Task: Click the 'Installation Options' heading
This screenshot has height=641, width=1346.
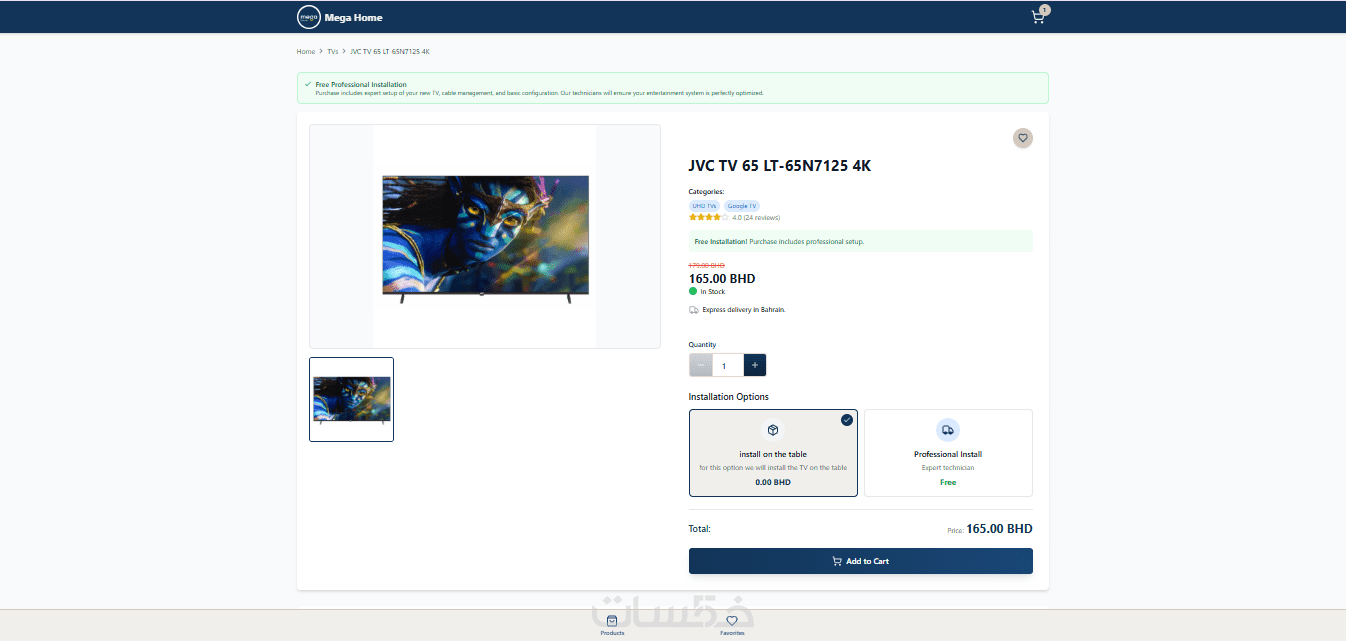Action: (729, 397)
